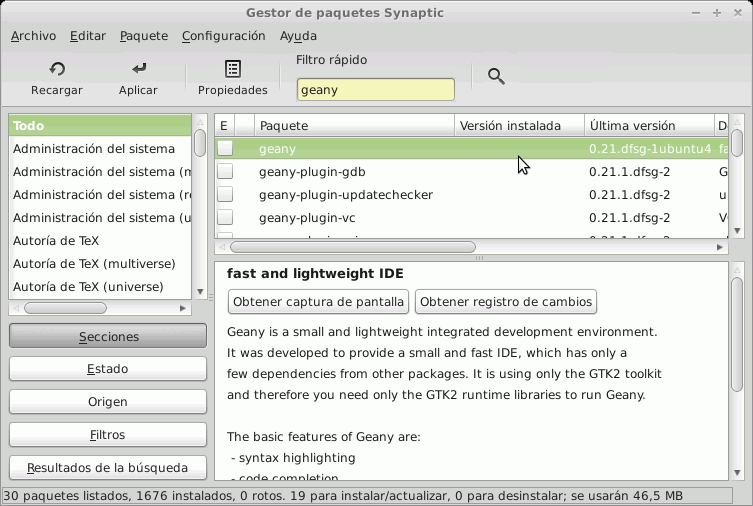This screenshot has width=753, height=506.
Task: Click Resultados de la búsqueda button
Action: click(108, 468)
